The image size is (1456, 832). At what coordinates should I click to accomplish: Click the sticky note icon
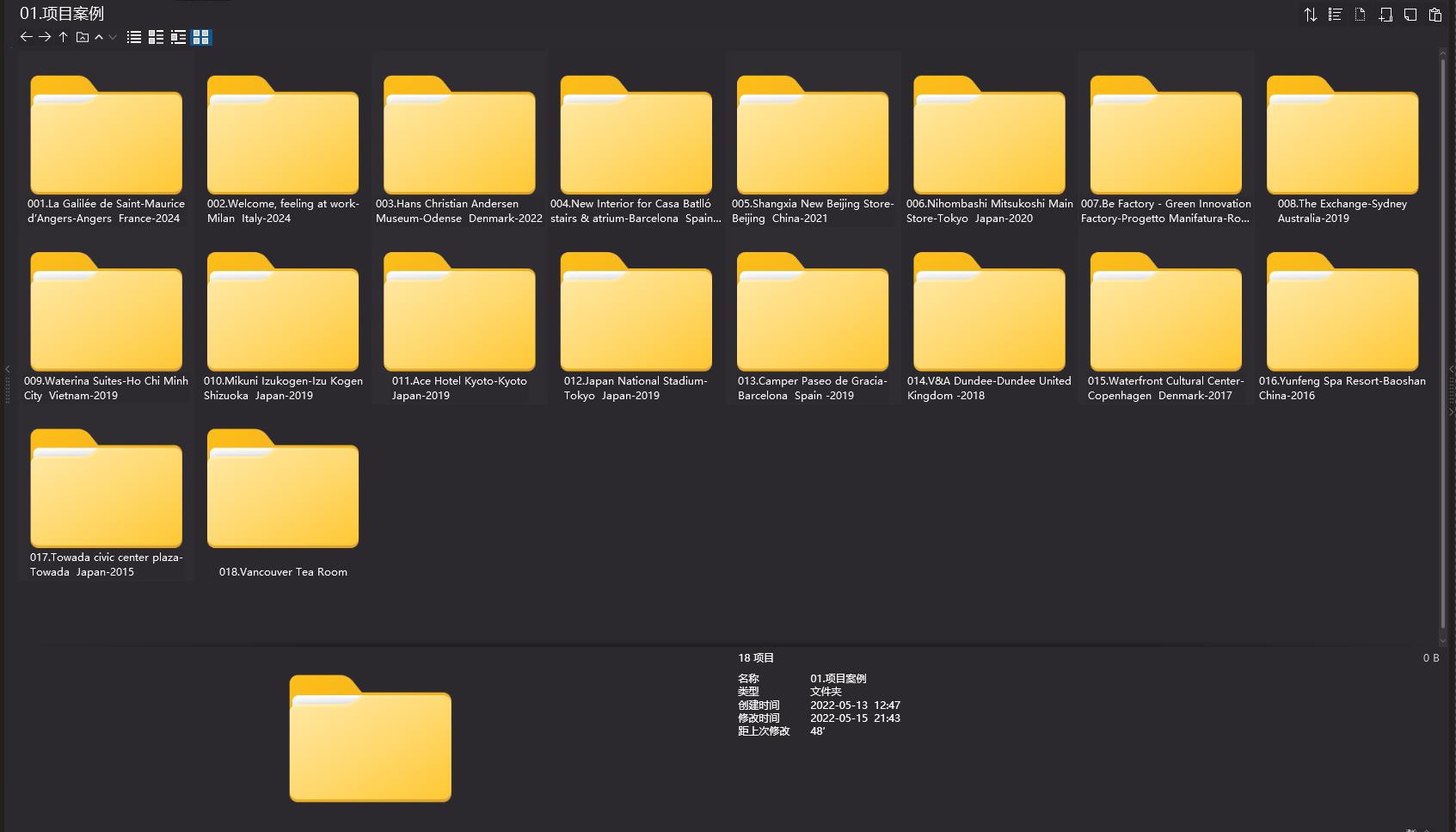(1410, 15)
